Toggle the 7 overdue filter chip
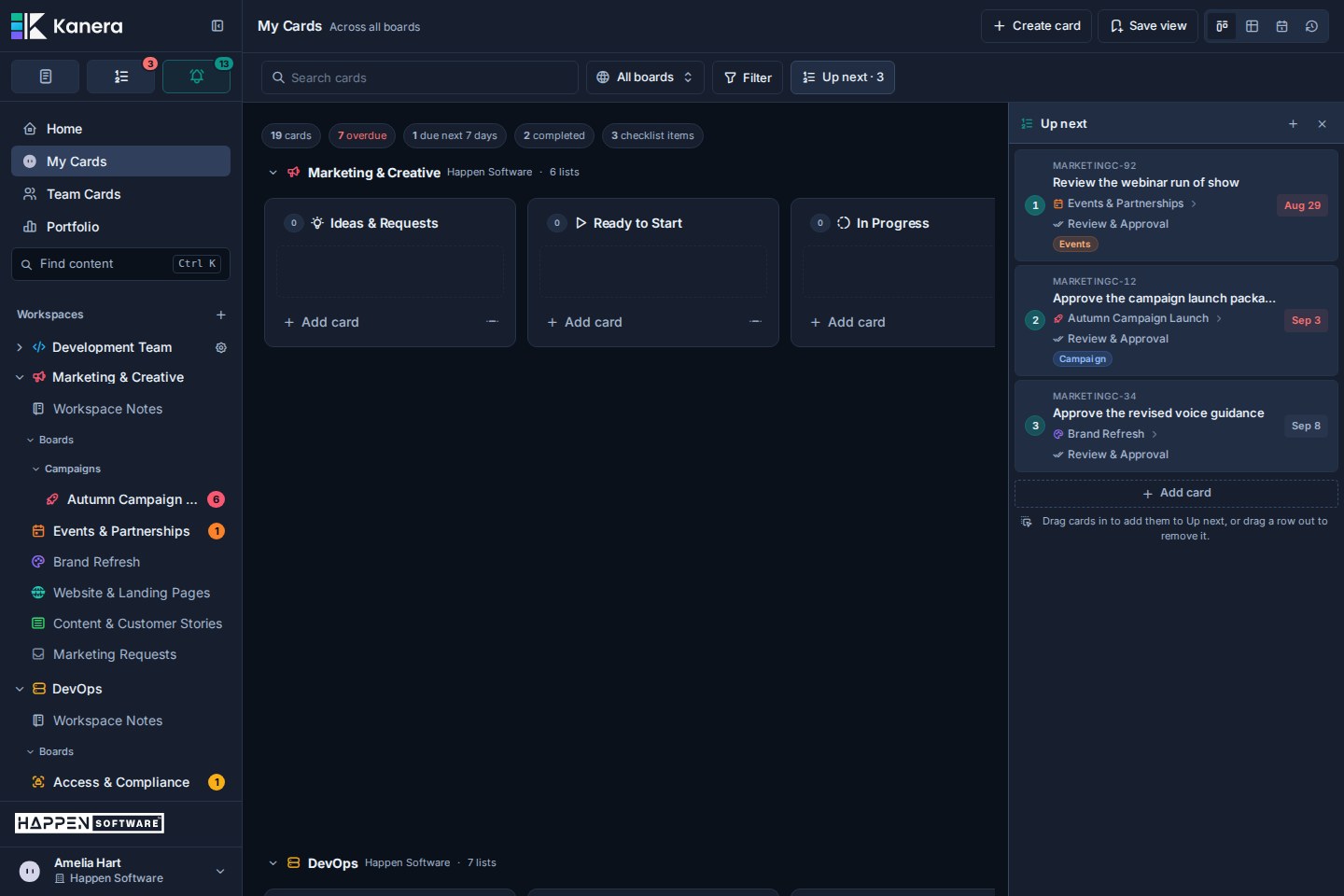This screenshot has height=896, width=1344. (x=362, y=135)
